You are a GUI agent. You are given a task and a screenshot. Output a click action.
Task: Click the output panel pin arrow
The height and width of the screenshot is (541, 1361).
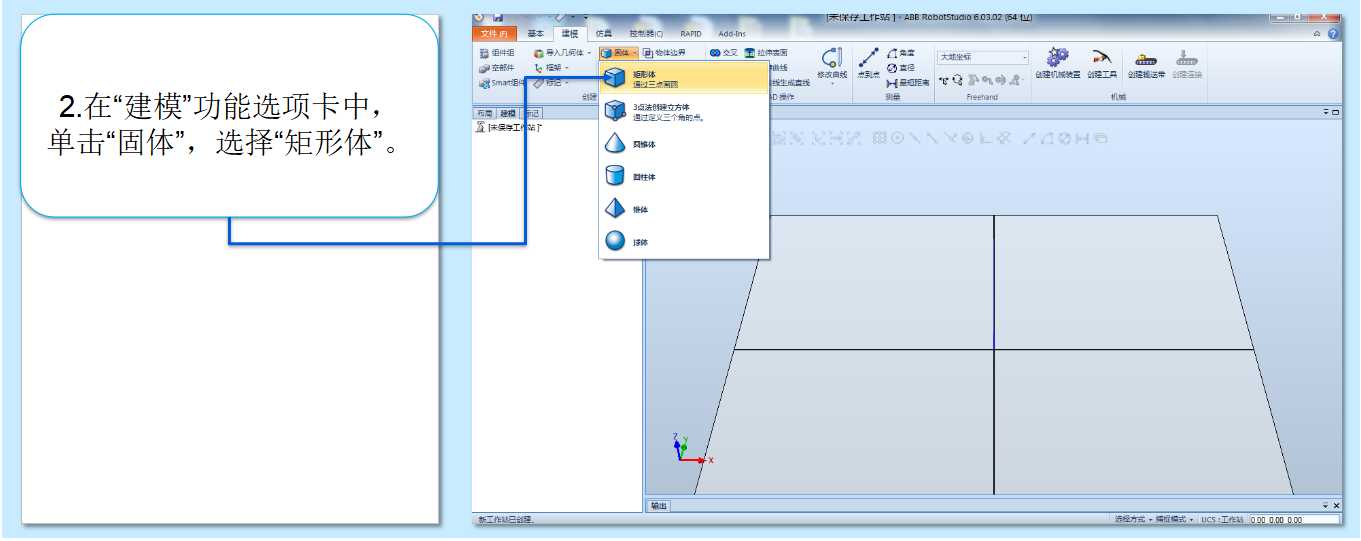click(x=1326, y=506)
